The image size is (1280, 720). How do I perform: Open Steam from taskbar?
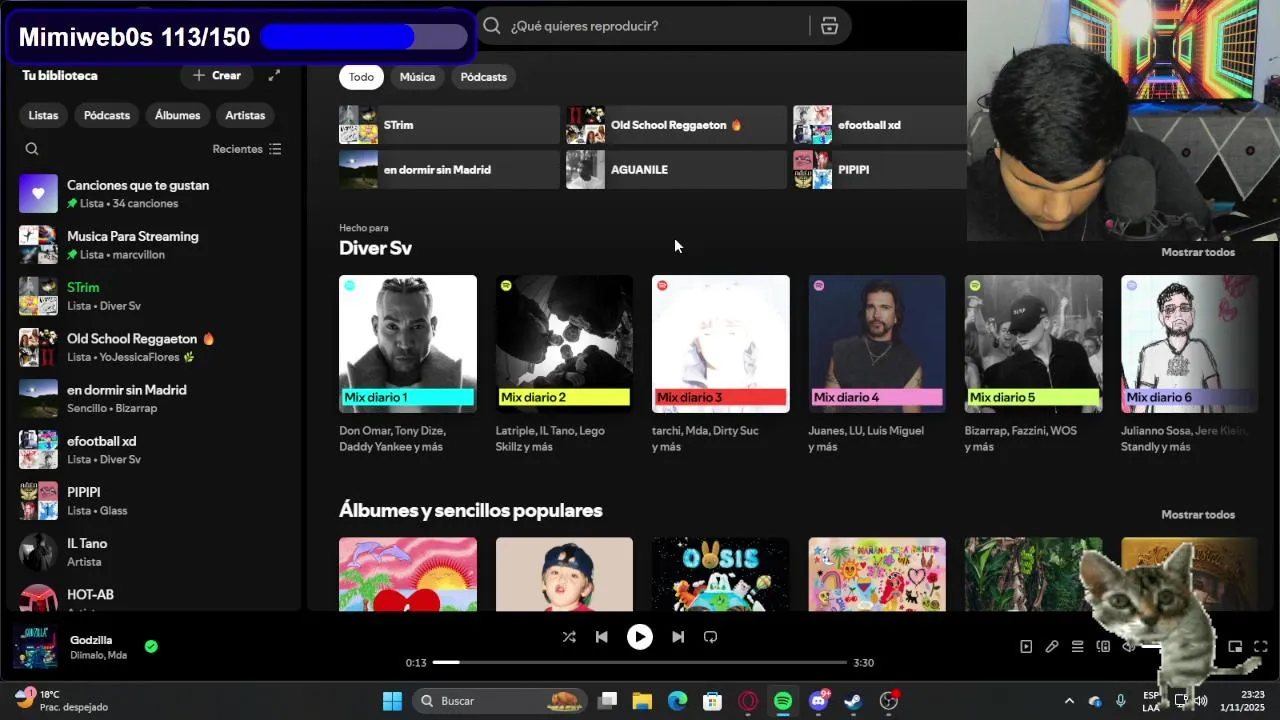tap(853, 701)
